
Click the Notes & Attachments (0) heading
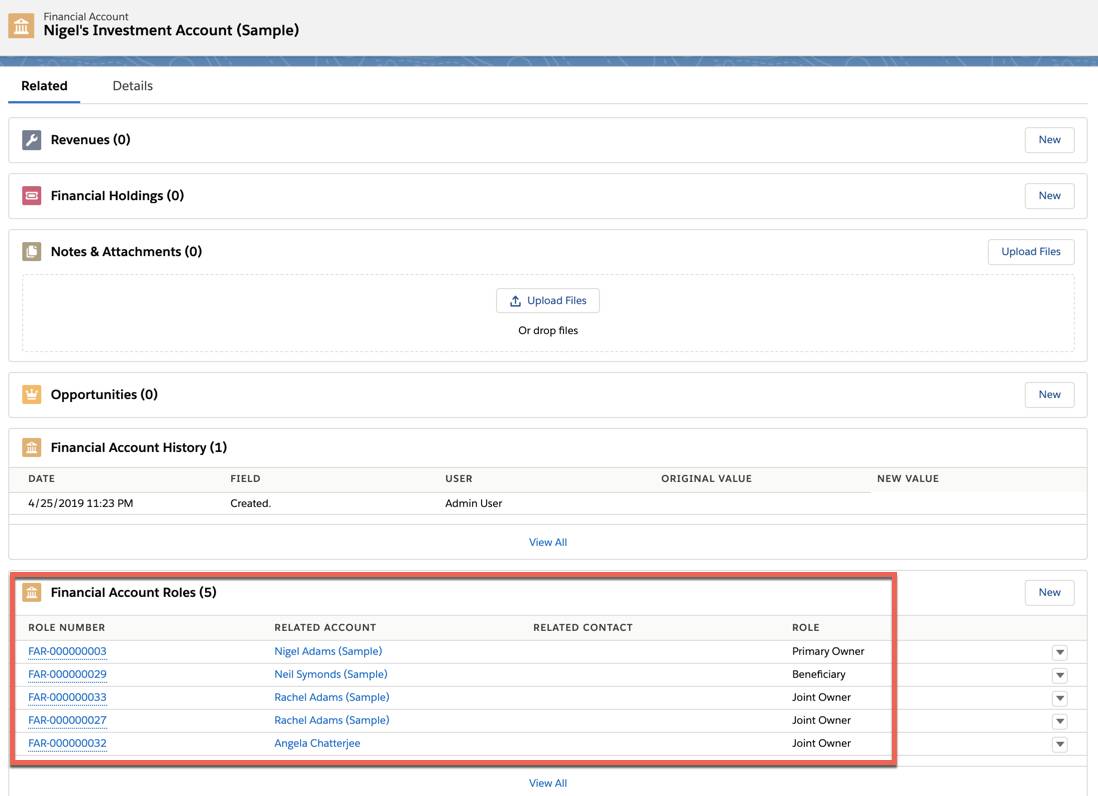click(126, 252)
